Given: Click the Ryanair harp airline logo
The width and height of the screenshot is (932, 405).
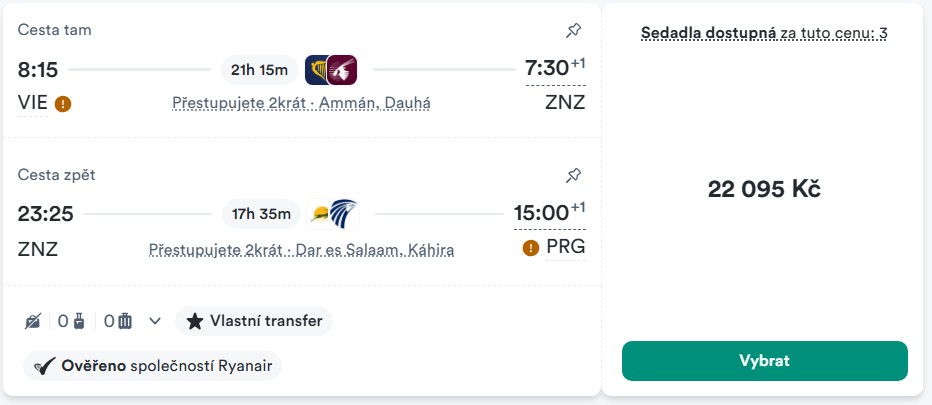Looking at the screenshot, I should [x=318, y=70].
